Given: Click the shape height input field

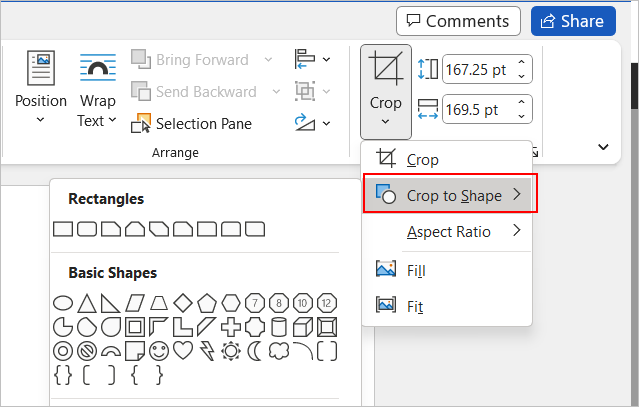Looking at the screenshot, I should click(x=477, y=69).
